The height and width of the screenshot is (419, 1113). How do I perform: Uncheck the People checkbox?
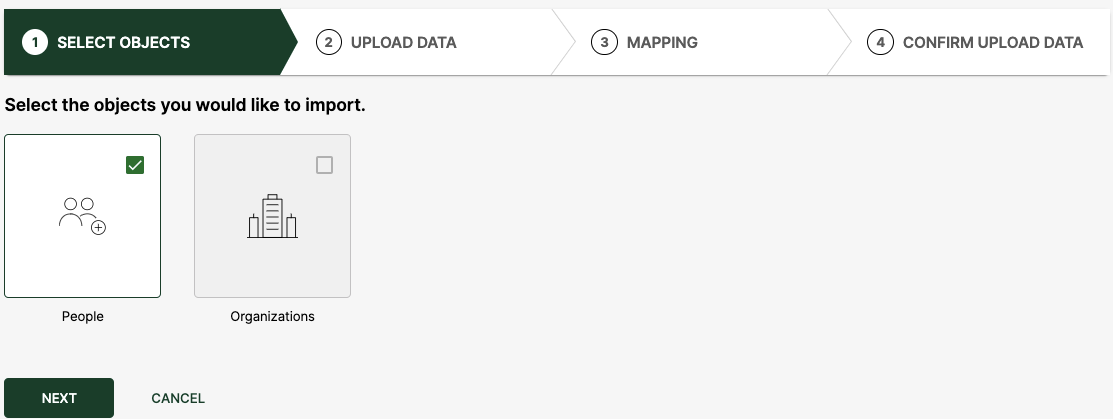pos(135,165)
